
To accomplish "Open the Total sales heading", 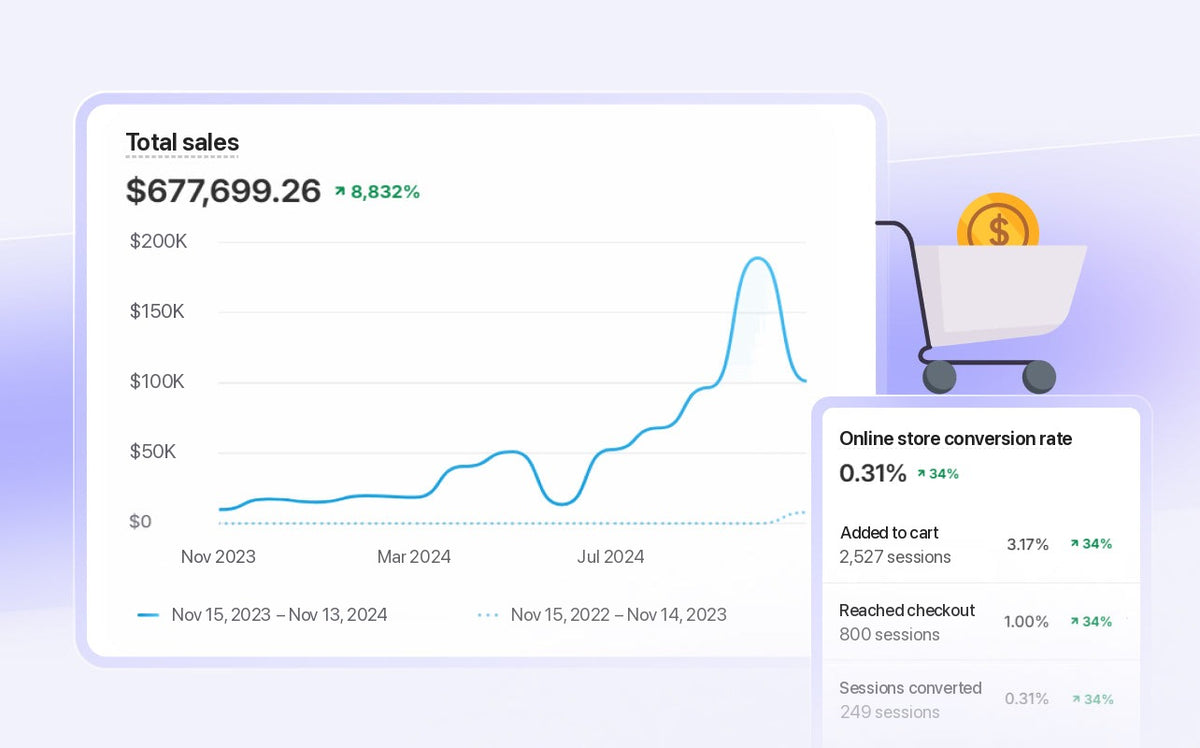I will [x=182, y=143].
